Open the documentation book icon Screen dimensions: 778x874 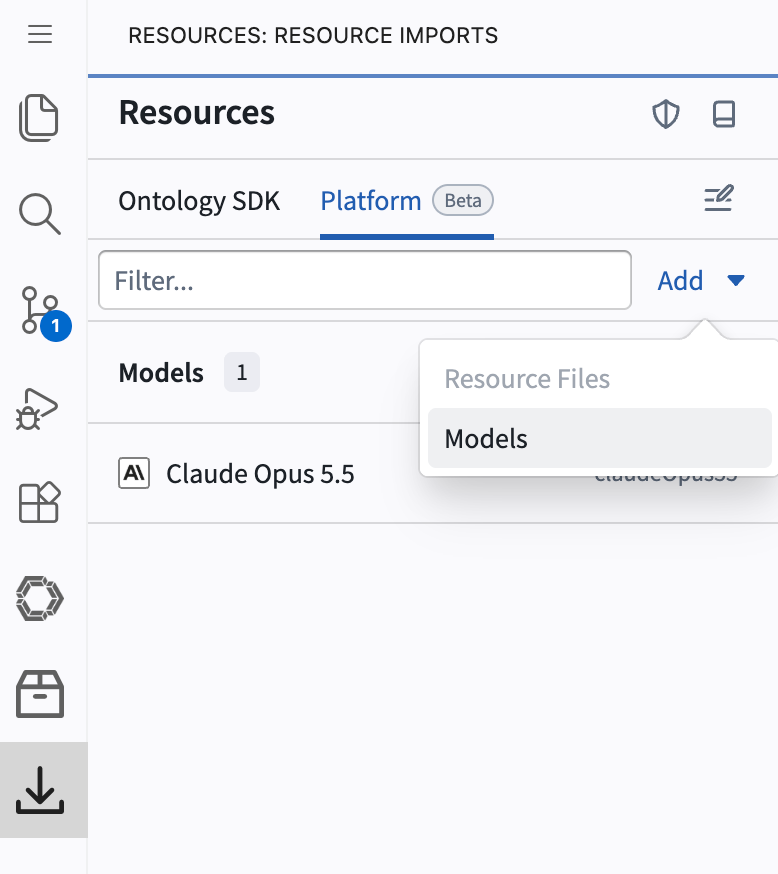[724, 114]
